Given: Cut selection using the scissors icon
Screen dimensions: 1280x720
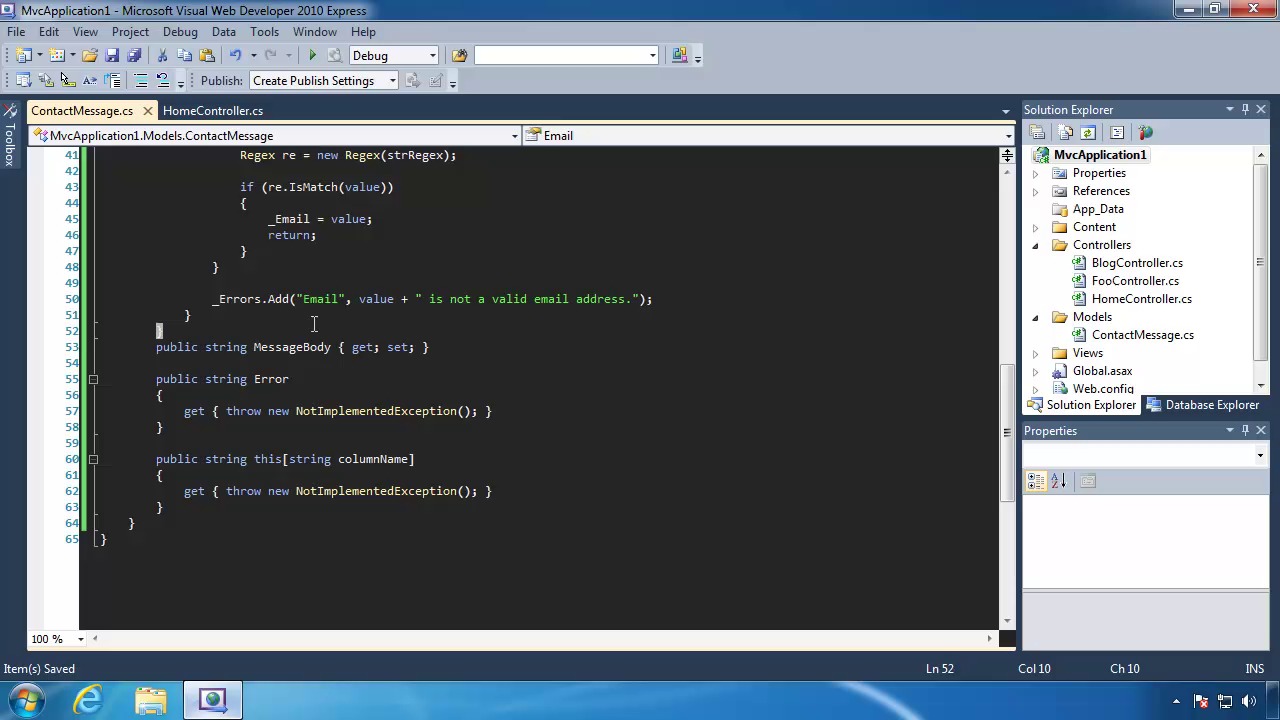Looking at the screenshot, I should pos(162,55).
